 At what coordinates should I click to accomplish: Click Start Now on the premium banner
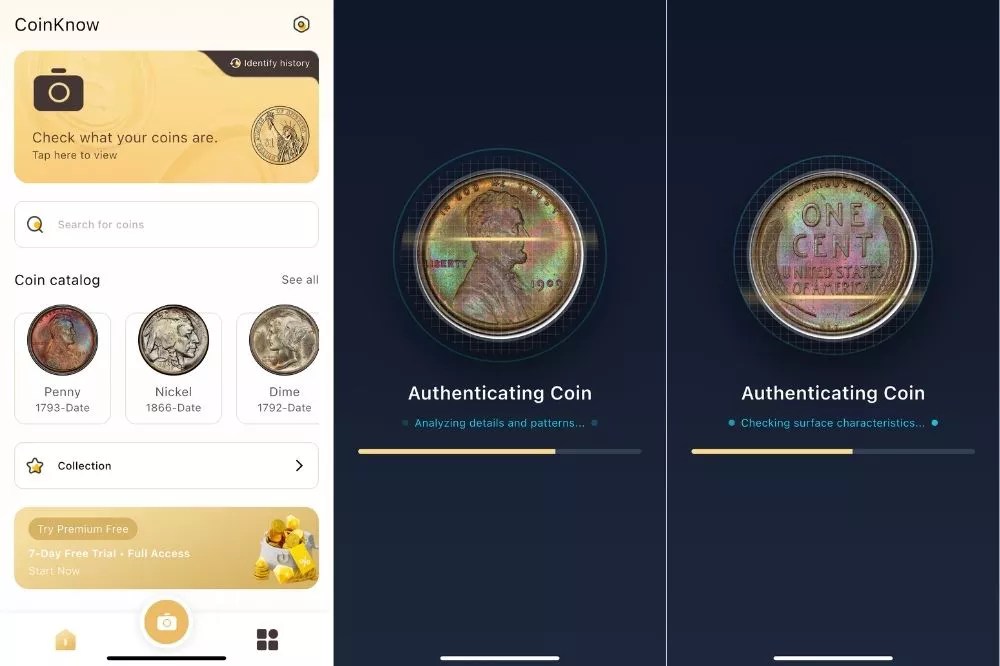[54, 571]
